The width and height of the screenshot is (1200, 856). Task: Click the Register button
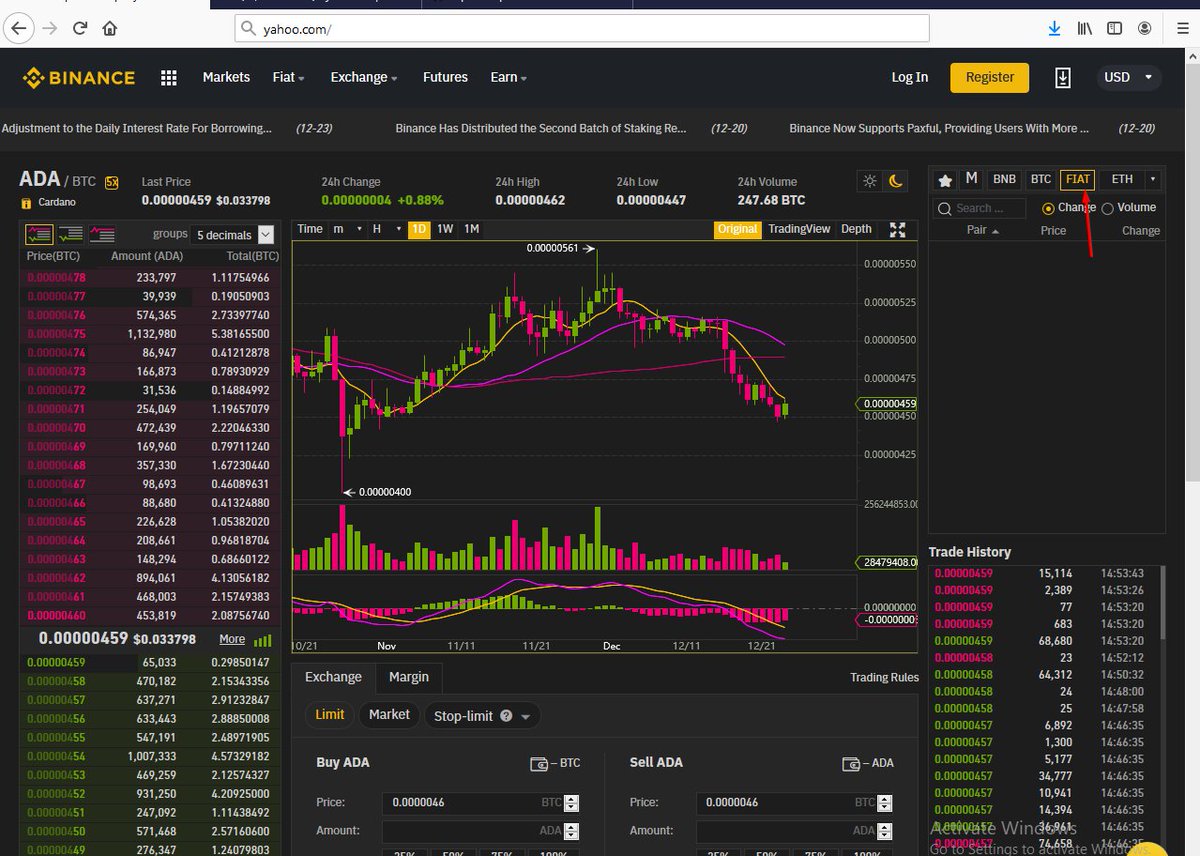point(990,77)
